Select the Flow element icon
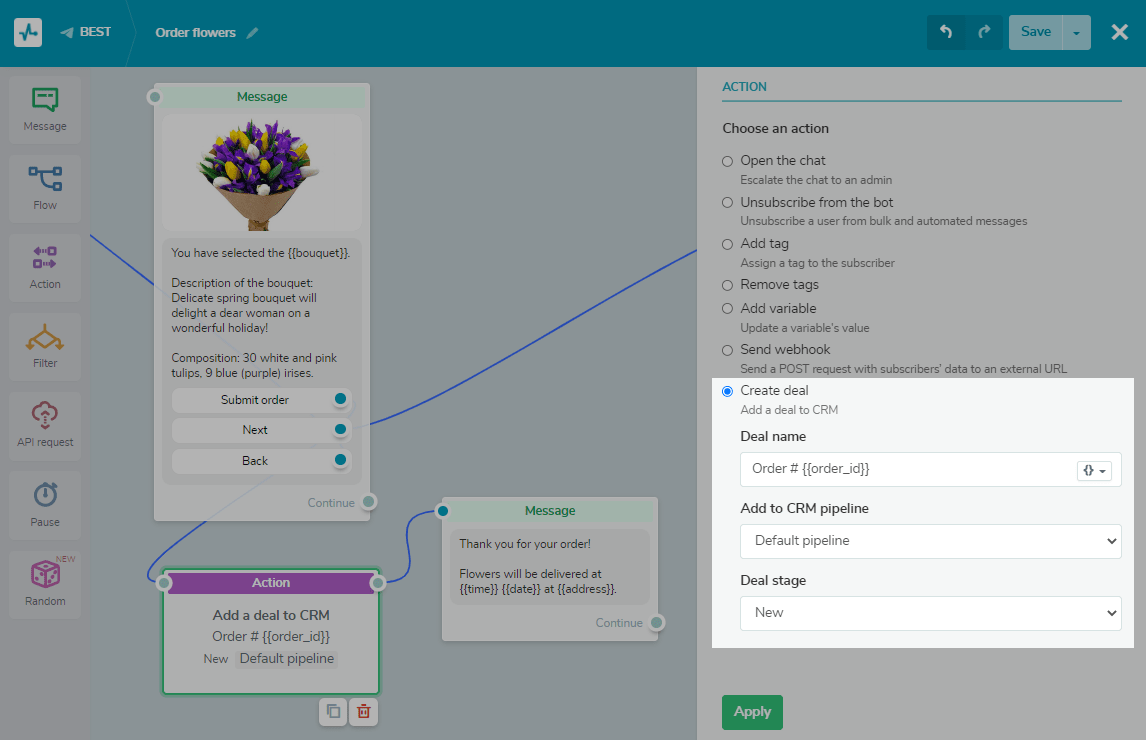 coord(45,188)
